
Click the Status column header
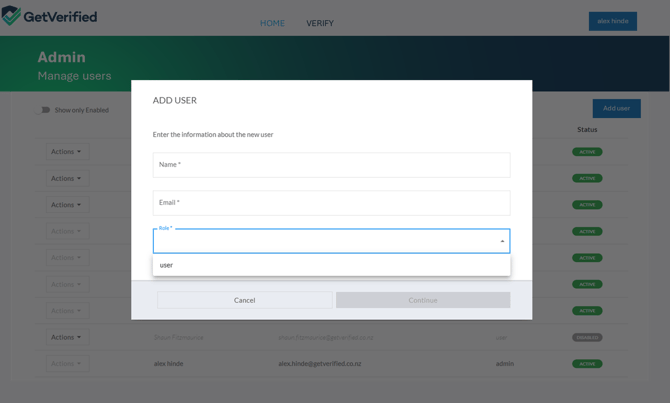coord(587,129)
